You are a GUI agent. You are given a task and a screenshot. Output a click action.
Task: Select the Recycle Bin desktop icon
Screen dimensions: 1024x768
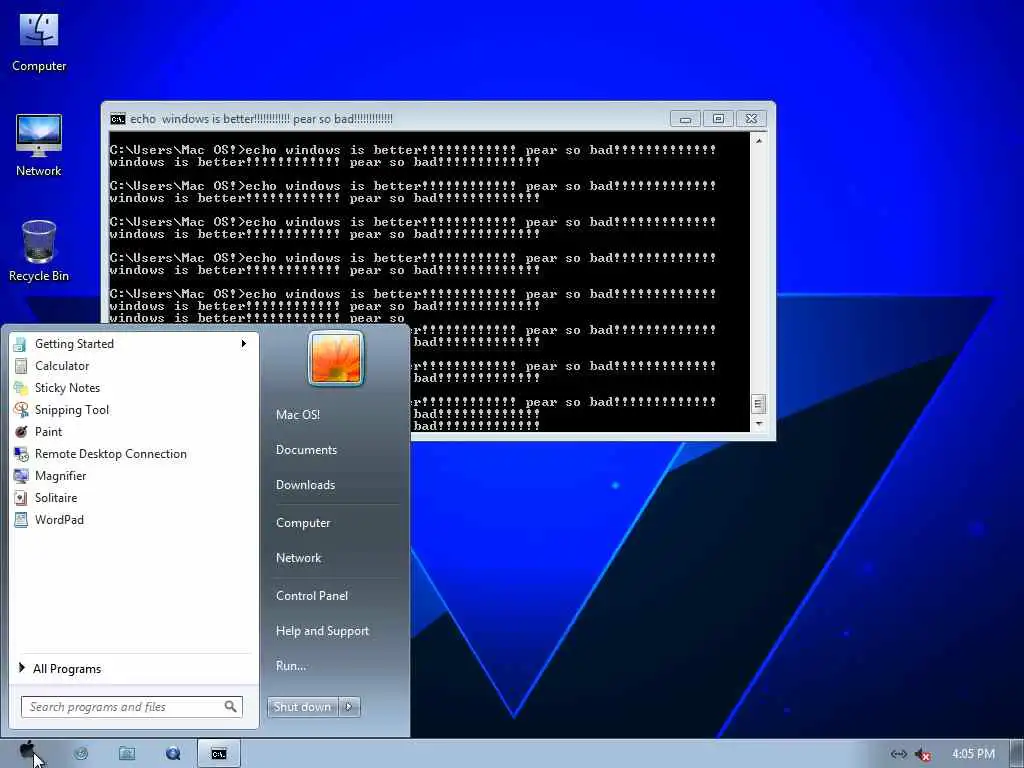click(x=39, y=251)
